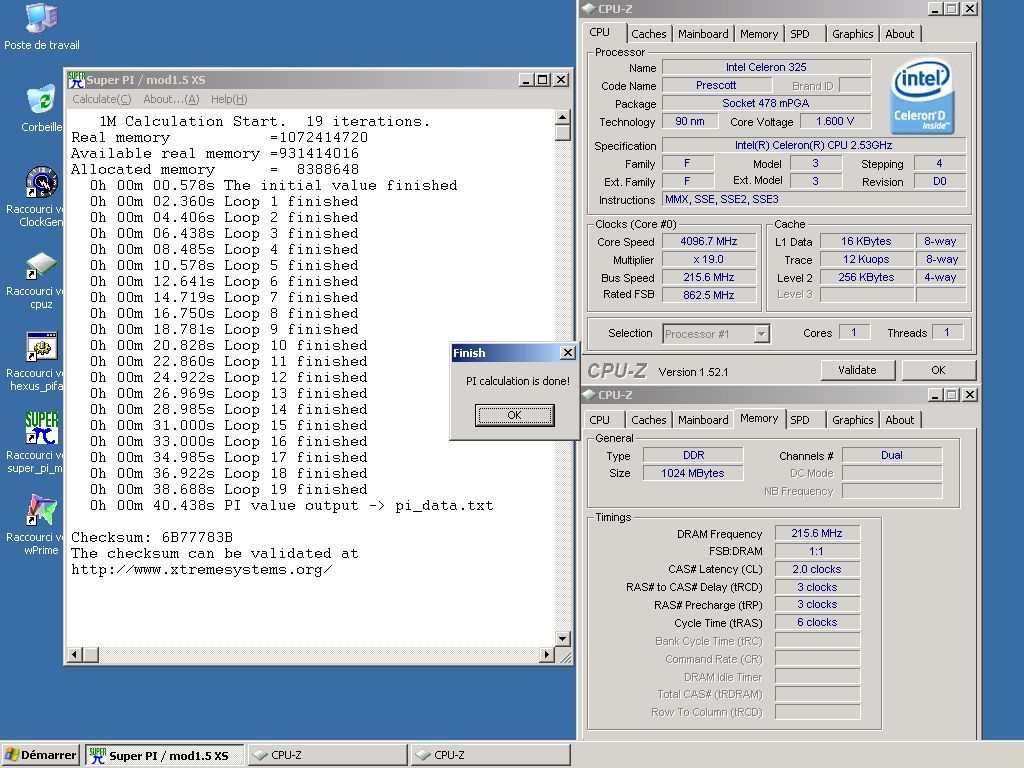1024x768 pixels.
Task: Open Help menu in Super PI
Action: point(229,99)
